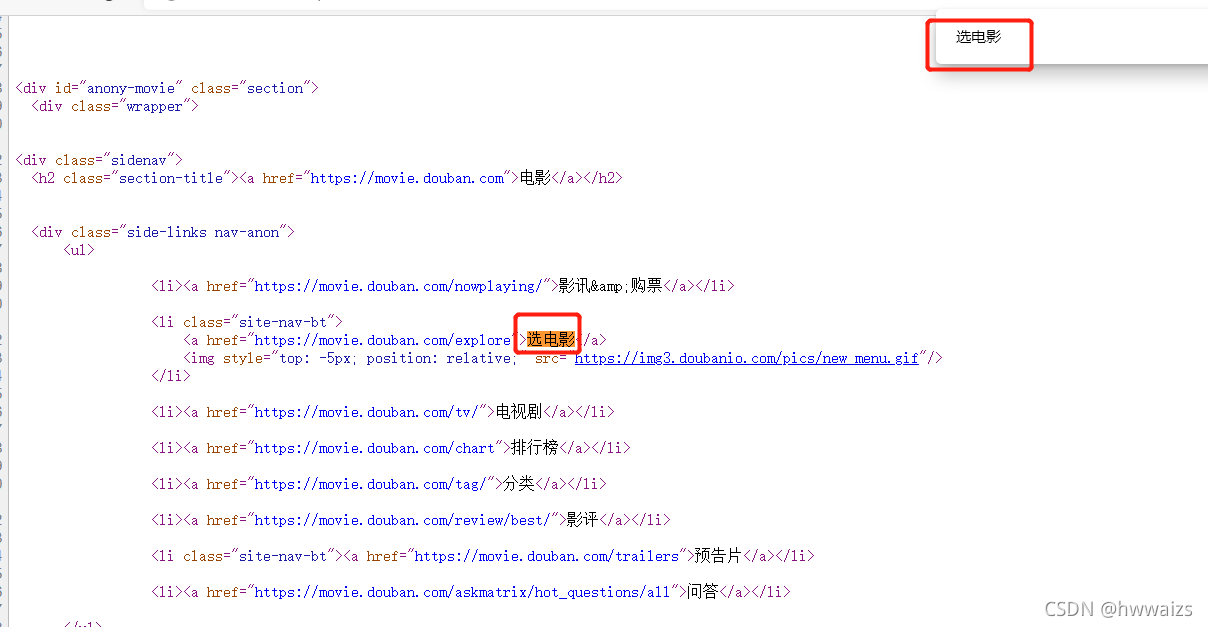Screen dimensions: 1208x627
Task: Open the movie.douban.com/trailers link
Action: (x=546, y=556)
